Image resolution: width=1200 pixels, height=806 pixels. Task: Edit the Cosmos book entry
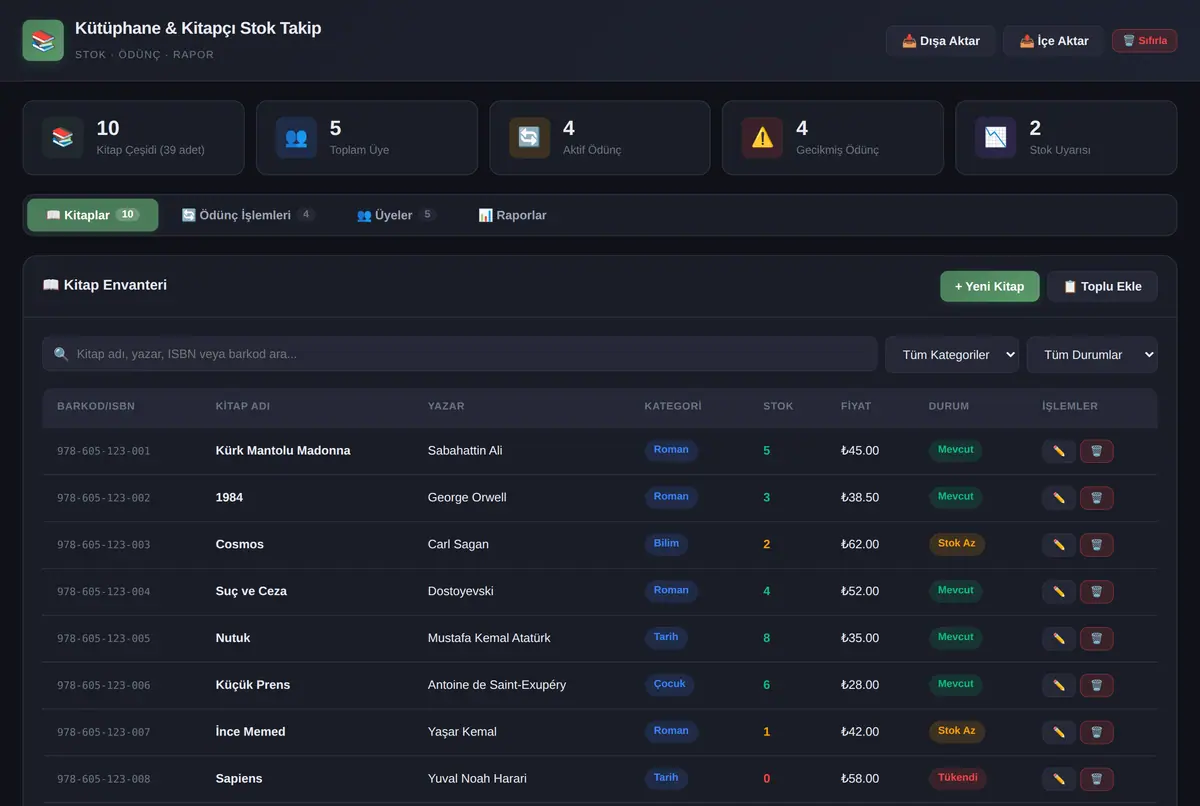pos(1059,545)
